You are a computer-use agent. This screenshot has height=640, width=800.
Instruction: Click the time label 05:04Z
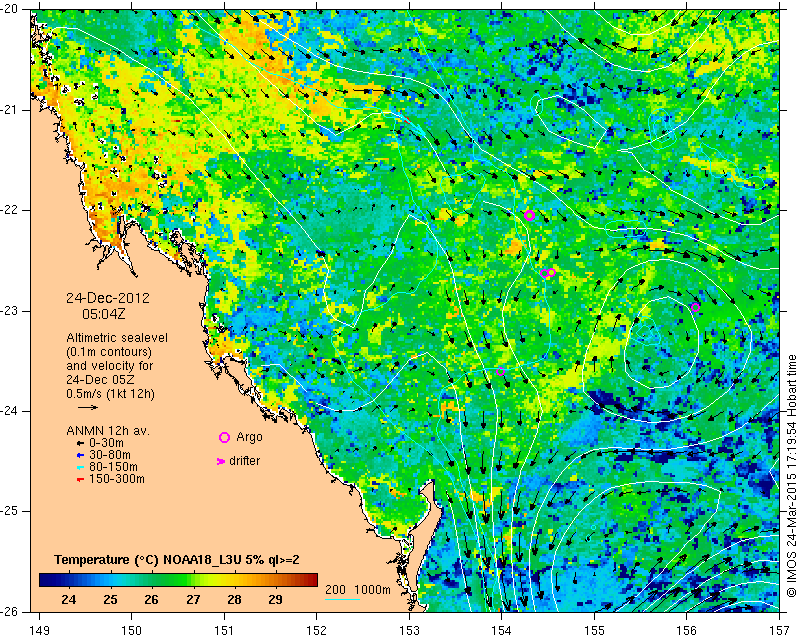pos(104,314)
